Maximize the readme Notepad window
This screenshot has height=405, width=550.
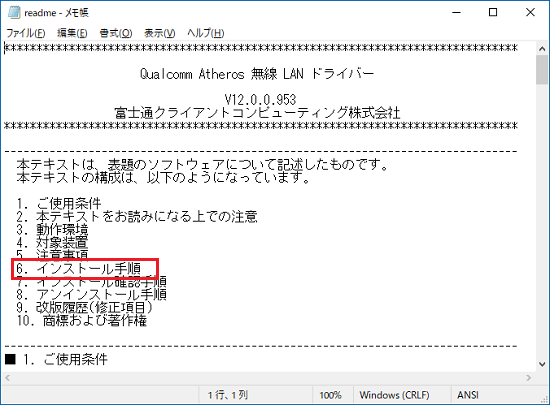(x=493, y=13)
